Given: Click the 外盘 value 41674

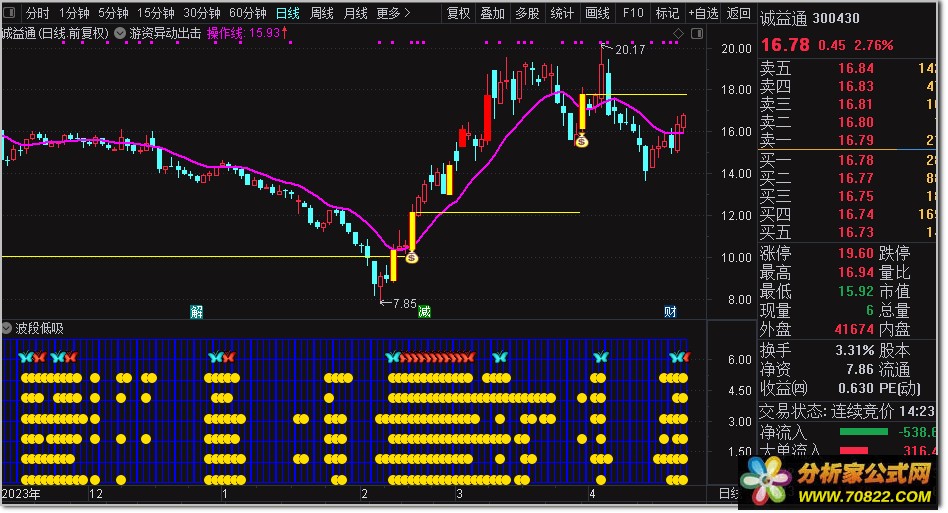Looking at the screenshot, I should [x=854, y=329].
